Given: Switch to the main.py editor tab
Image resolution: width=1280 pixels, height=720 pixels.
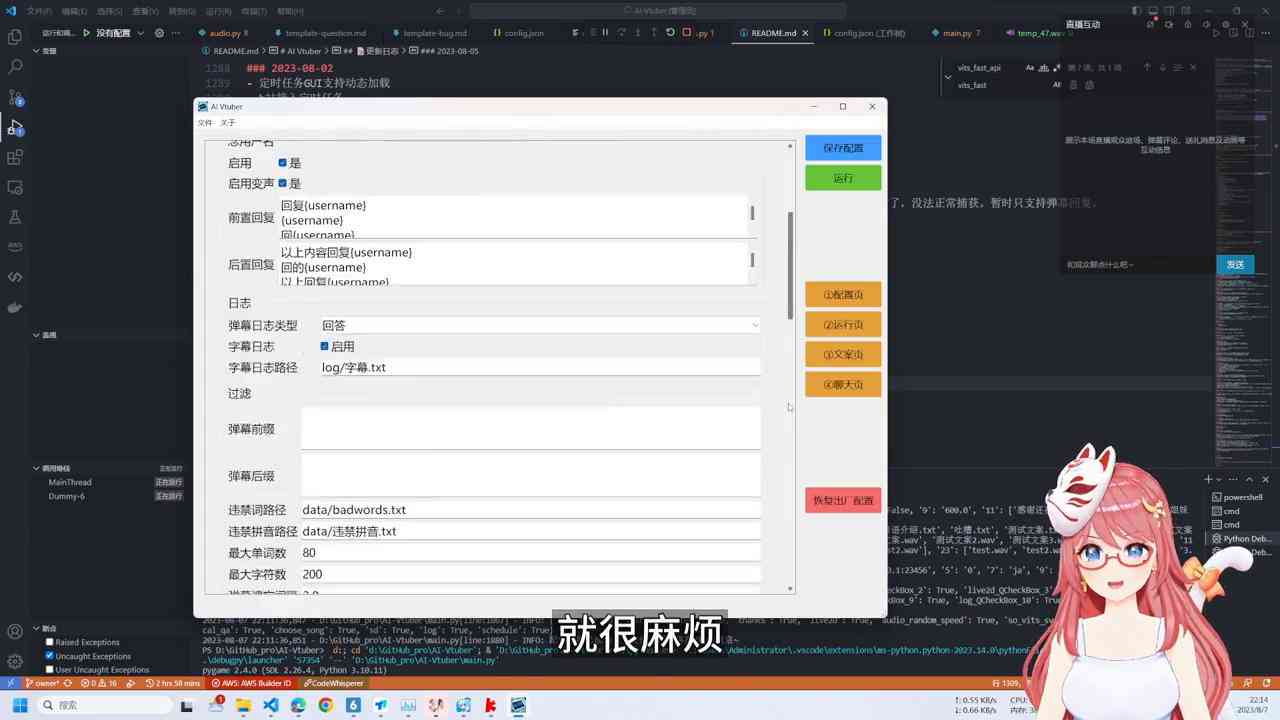Looking at the screenshot, I should (956, 33).
